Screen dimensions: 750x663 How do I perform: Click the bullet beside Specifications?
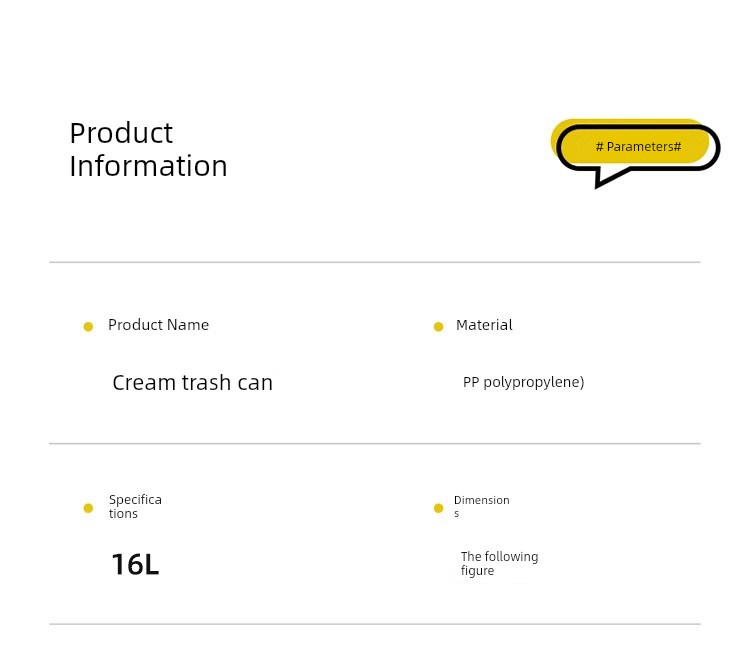tap(88, 508)
